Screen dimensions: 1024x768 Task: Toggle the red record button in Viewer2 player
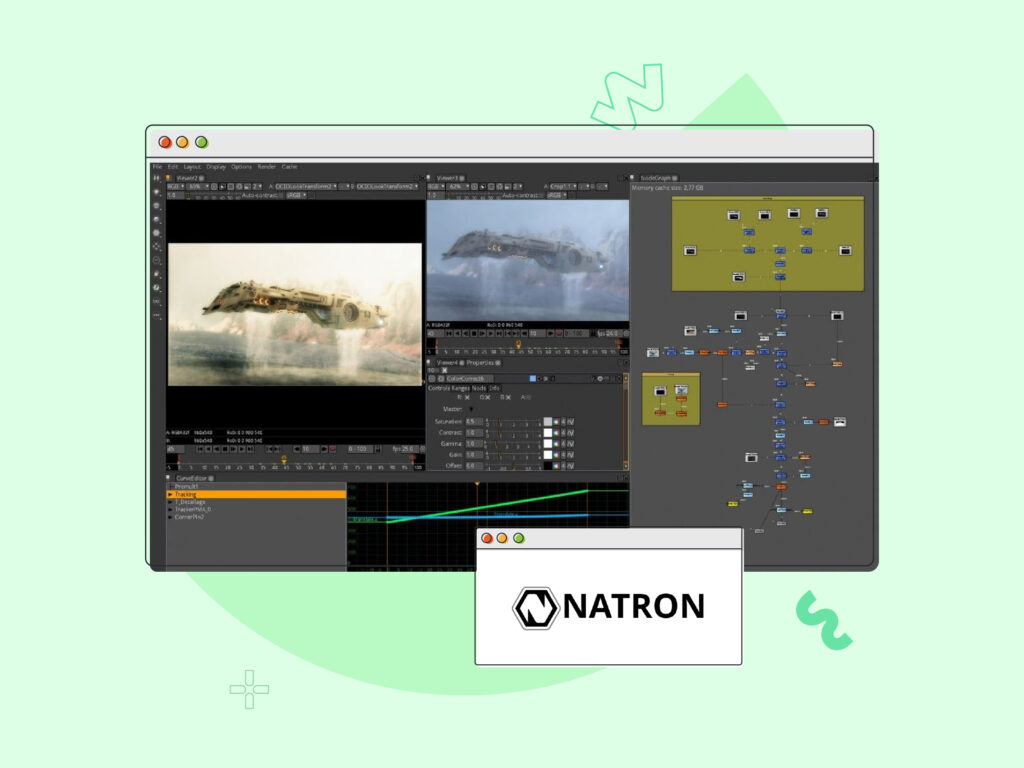(x=332, y=449)
